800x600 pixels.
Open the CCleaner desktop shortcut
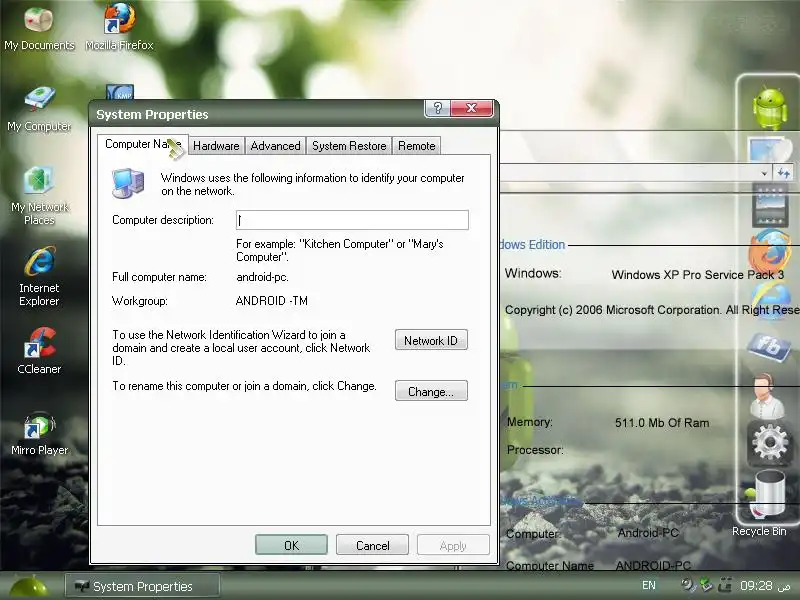coord(39,351)
